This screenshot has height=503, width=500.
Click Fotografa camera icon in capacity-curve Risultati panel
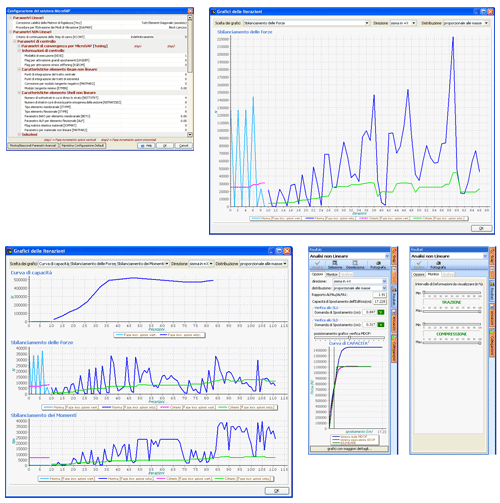coord(378,263)
